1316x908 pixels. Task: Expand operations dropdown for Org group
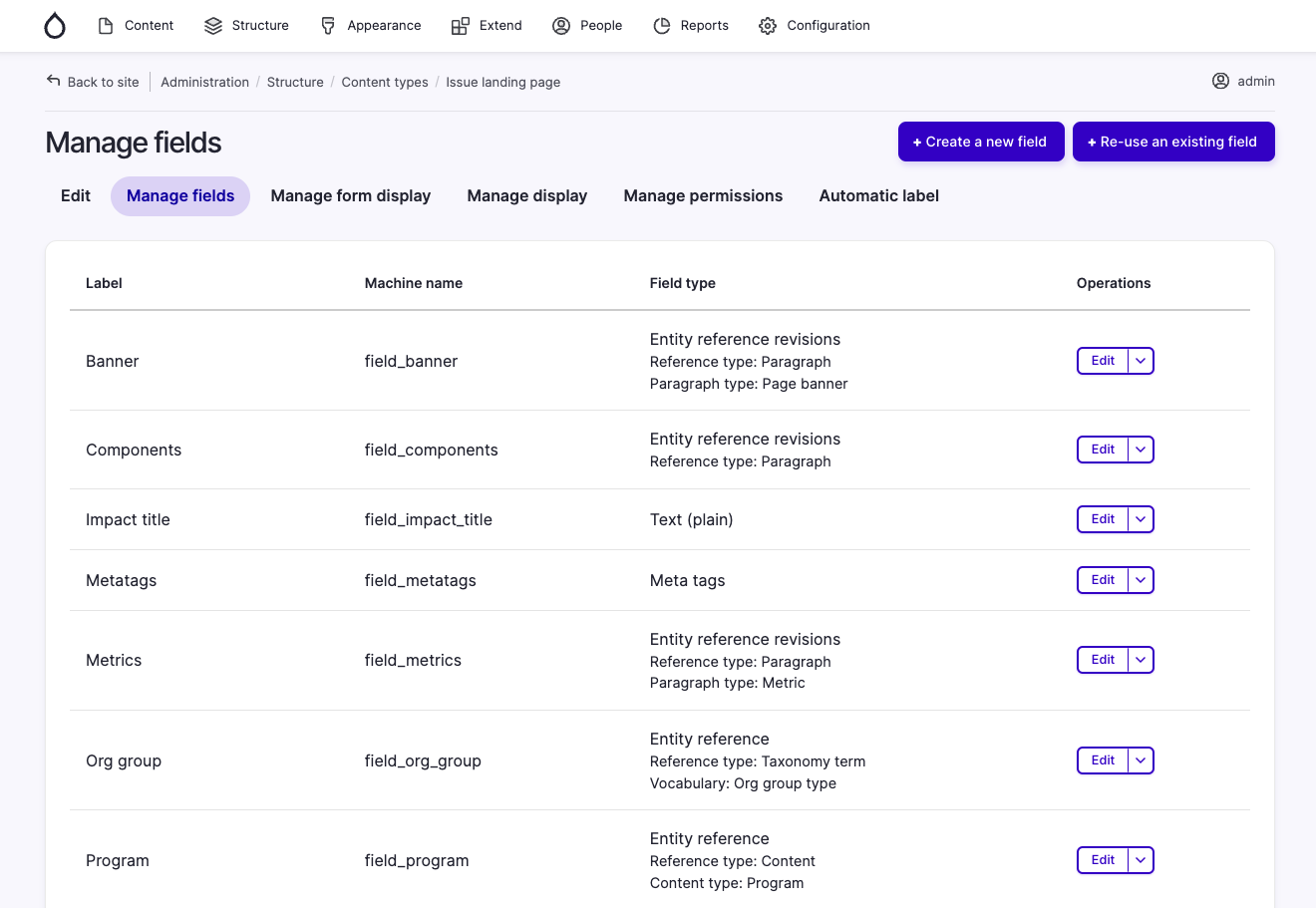[x=1141, y=760]
